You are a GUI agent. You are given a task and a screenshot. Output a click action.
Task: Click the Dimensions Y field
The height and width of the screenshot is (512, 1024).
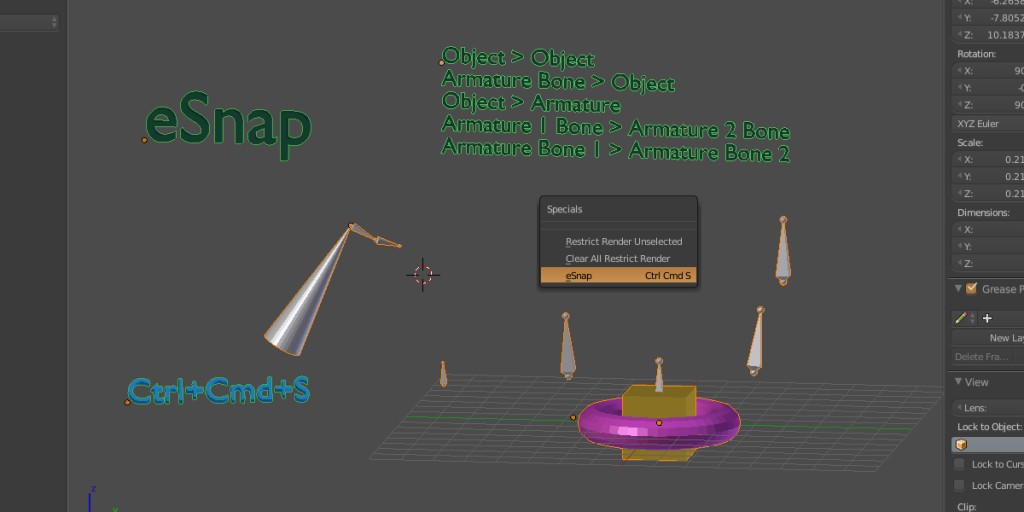[x=987, y=247]
